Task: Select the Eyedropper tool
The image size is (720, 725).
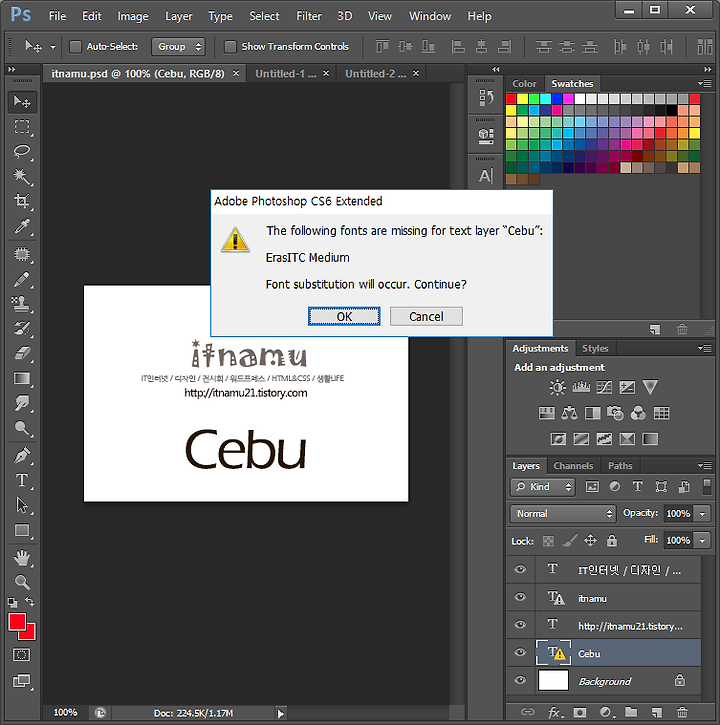Action: (x=22, y=226)
